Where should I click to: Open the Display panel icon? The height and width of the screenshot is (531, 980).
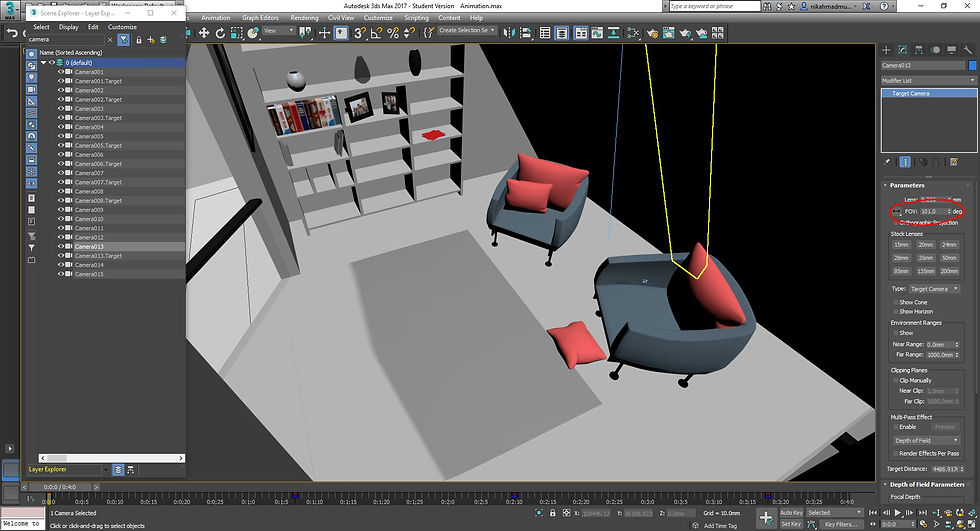(951, 50)
